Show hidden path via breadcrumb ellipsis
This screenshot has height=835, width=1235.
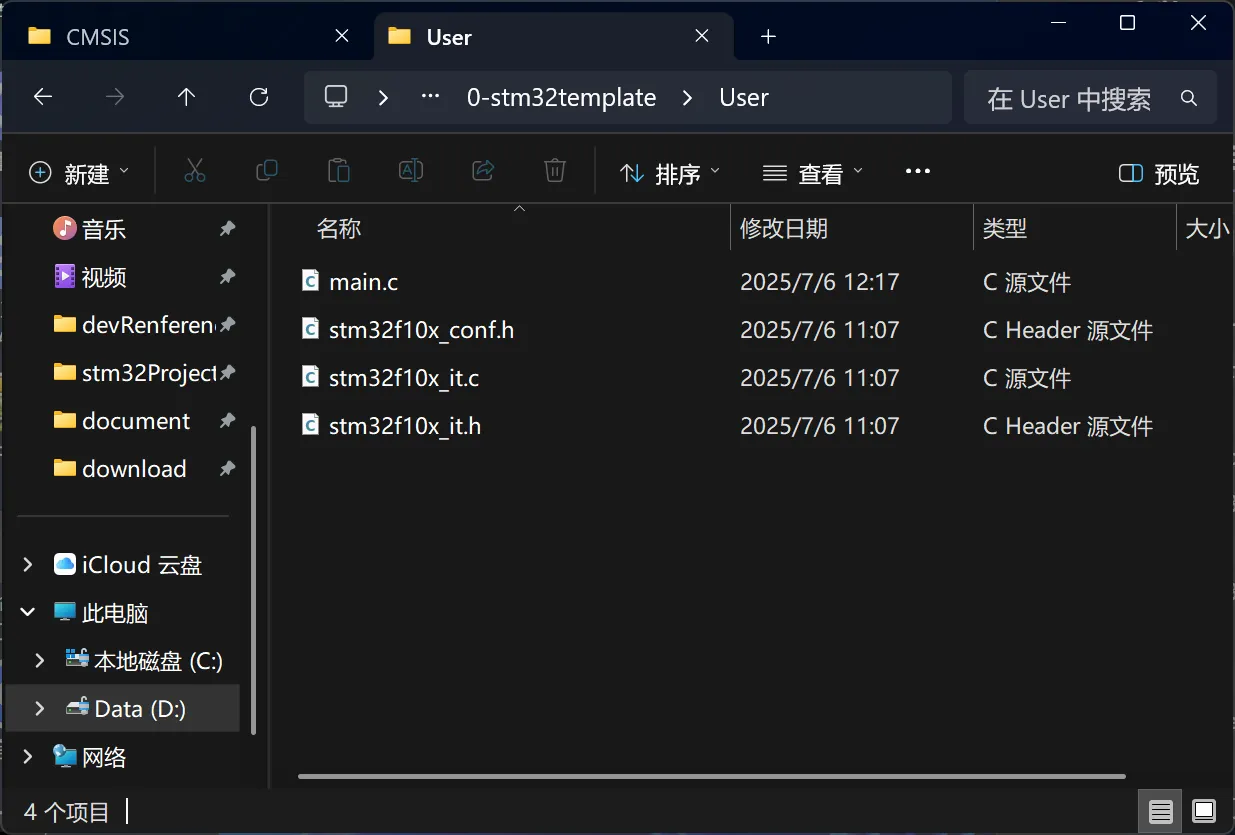pyautogui.click(x=430, y=97)
